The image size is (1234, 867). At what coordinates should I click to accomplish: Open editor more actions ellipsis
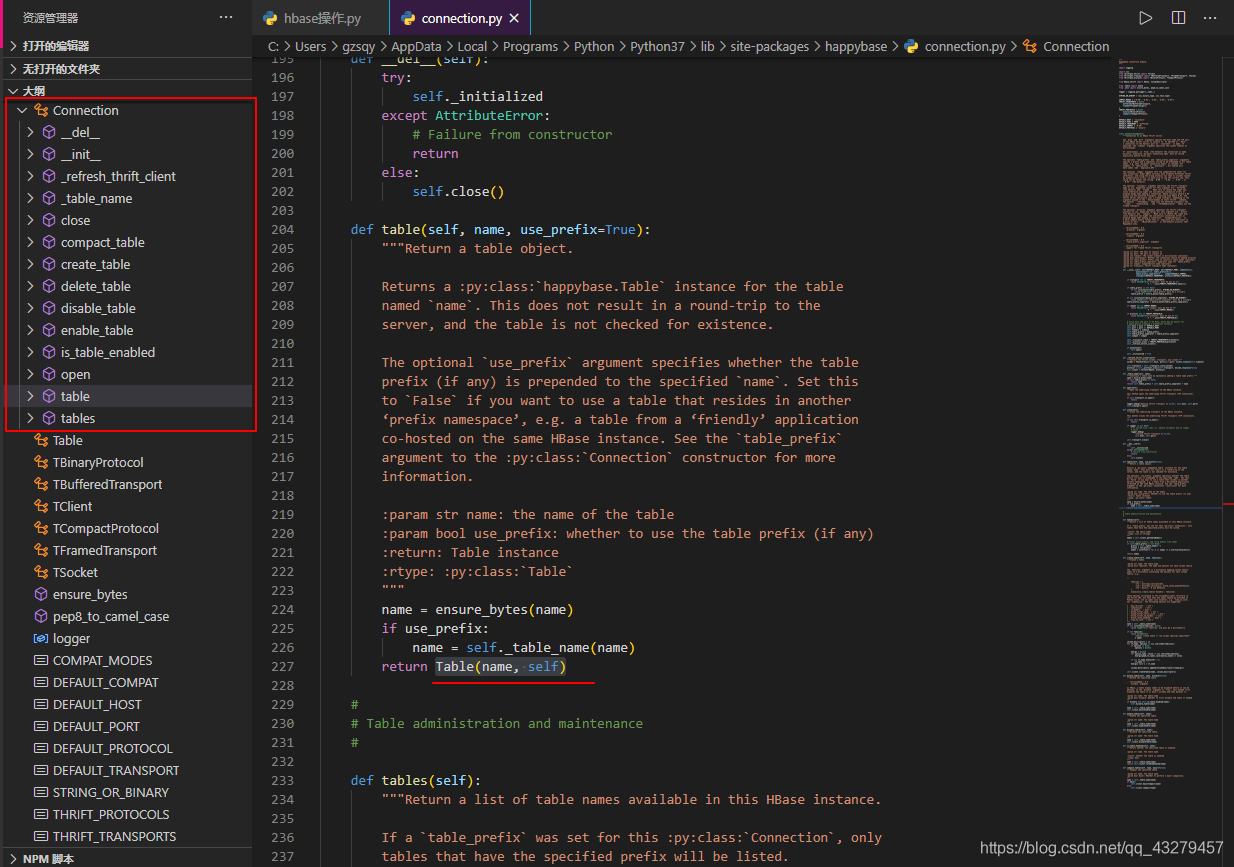tap(1209, 17)
